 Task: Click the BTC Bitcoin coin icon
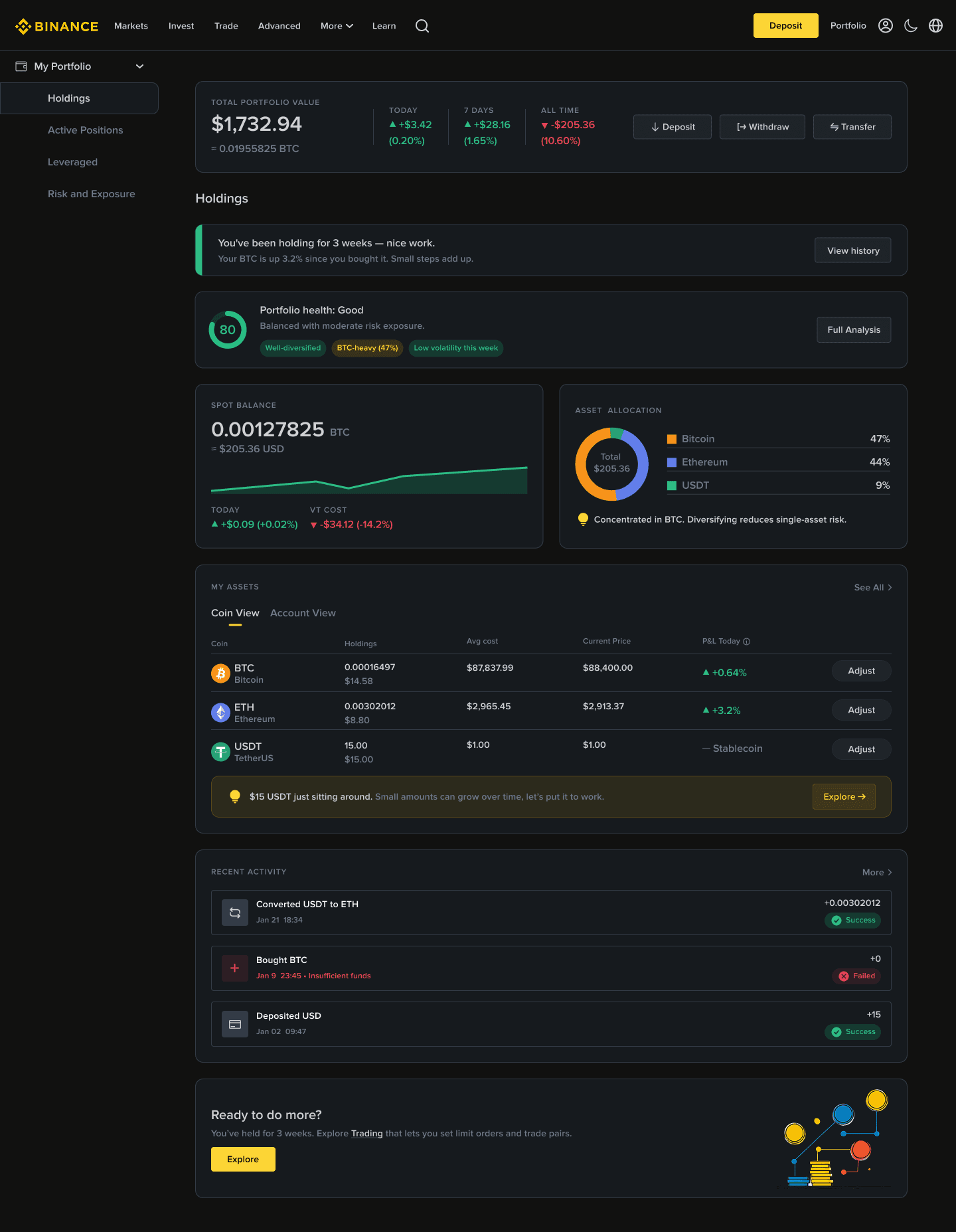220,673
